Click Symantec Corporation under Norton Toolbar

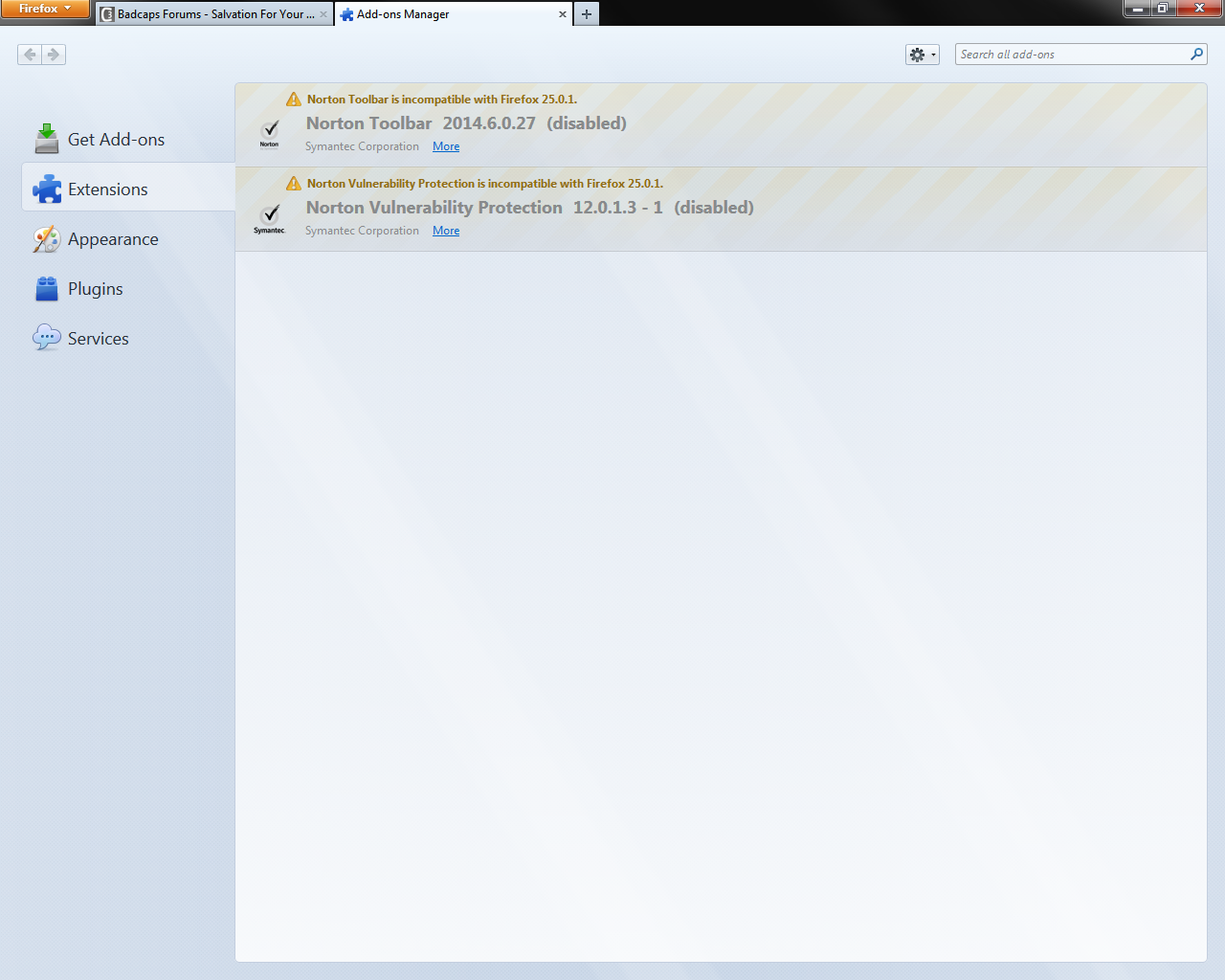(x=362, y=146)
